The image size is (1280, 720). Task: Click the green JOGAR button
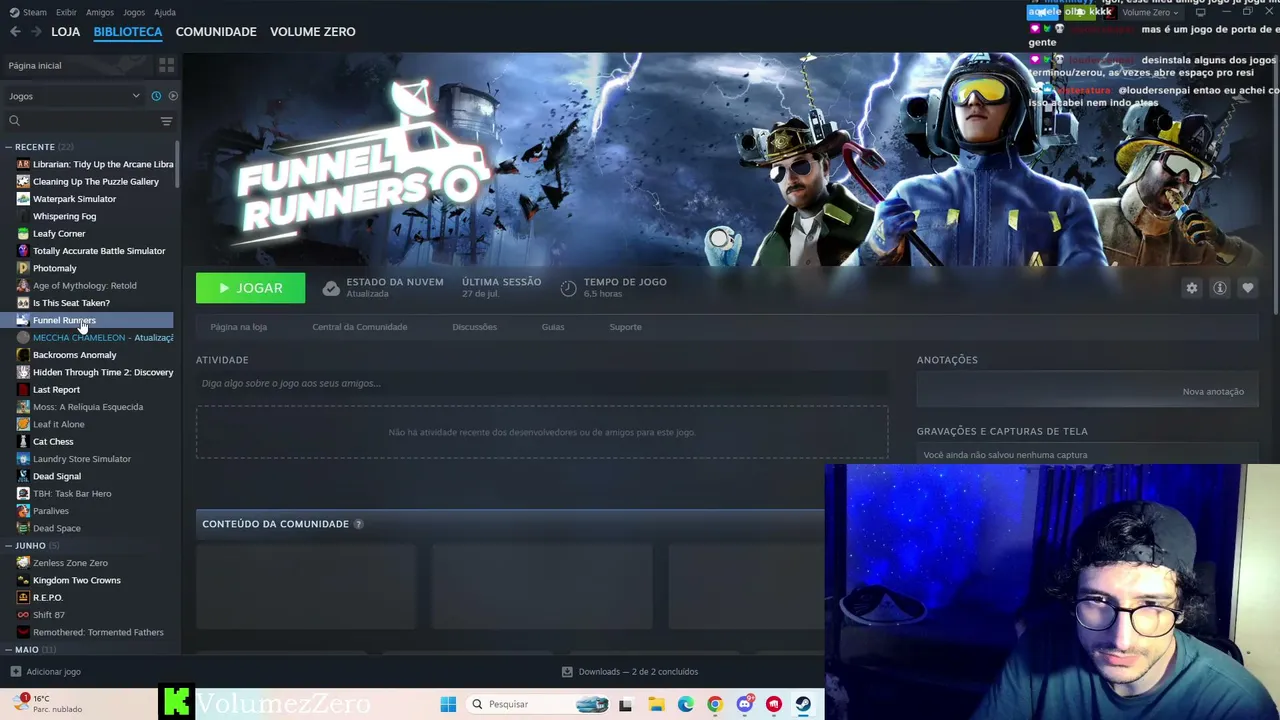click(x=251, y=288)
